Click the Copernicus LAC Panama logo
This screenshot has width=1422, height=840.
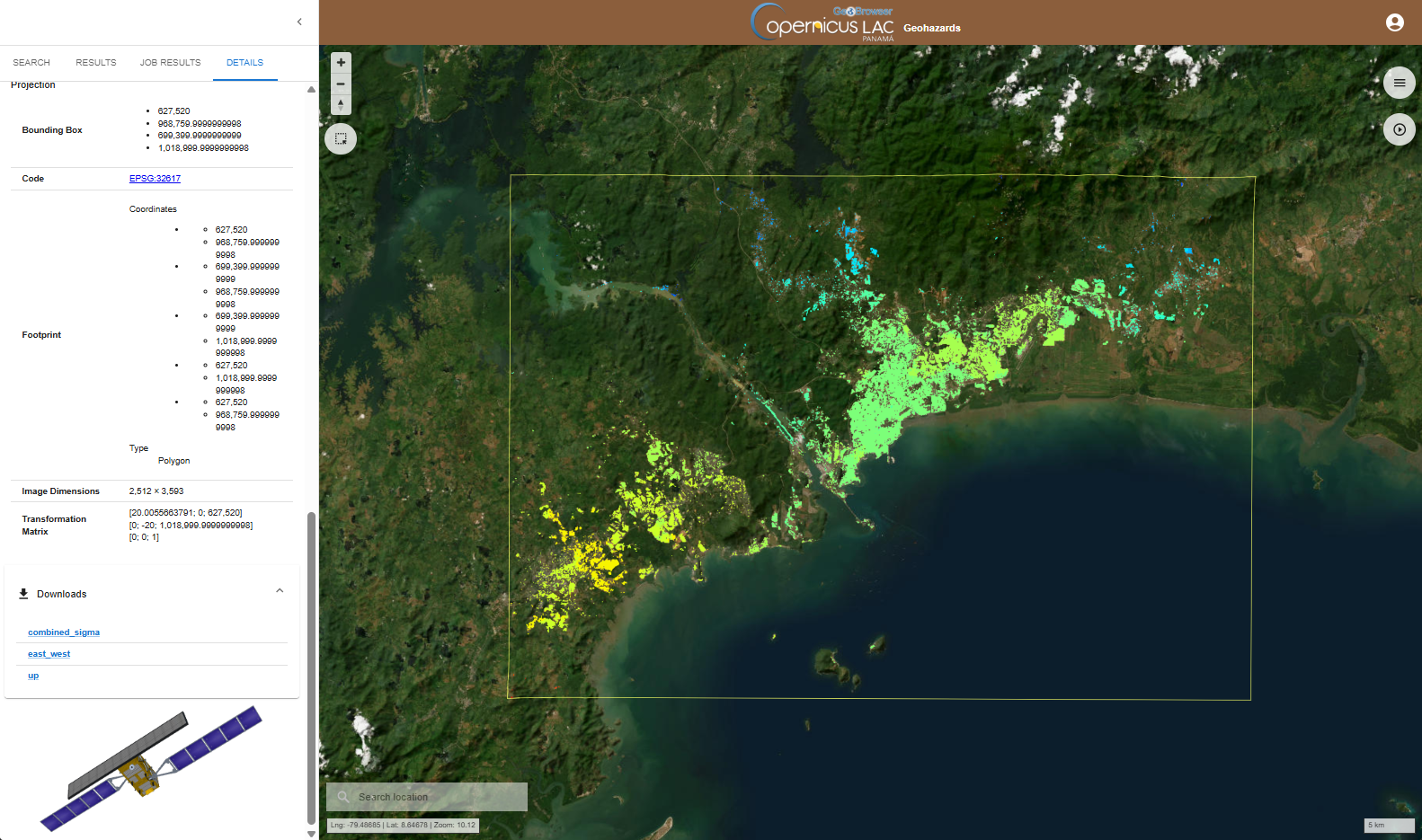[x=822, y=23]
